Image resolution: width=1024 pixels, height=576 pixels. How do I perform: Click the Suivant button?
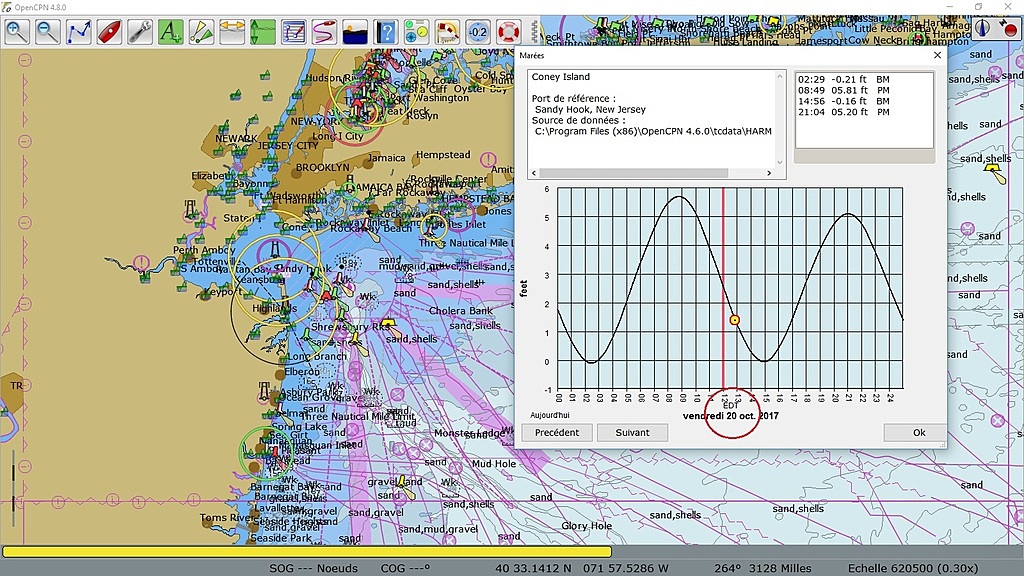click(632, 432)
